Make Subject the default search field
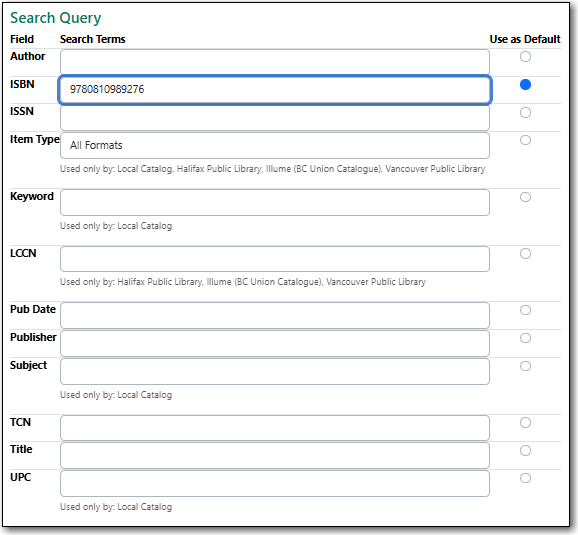Viewport: 578px width, 535px height. click(525, 366)
